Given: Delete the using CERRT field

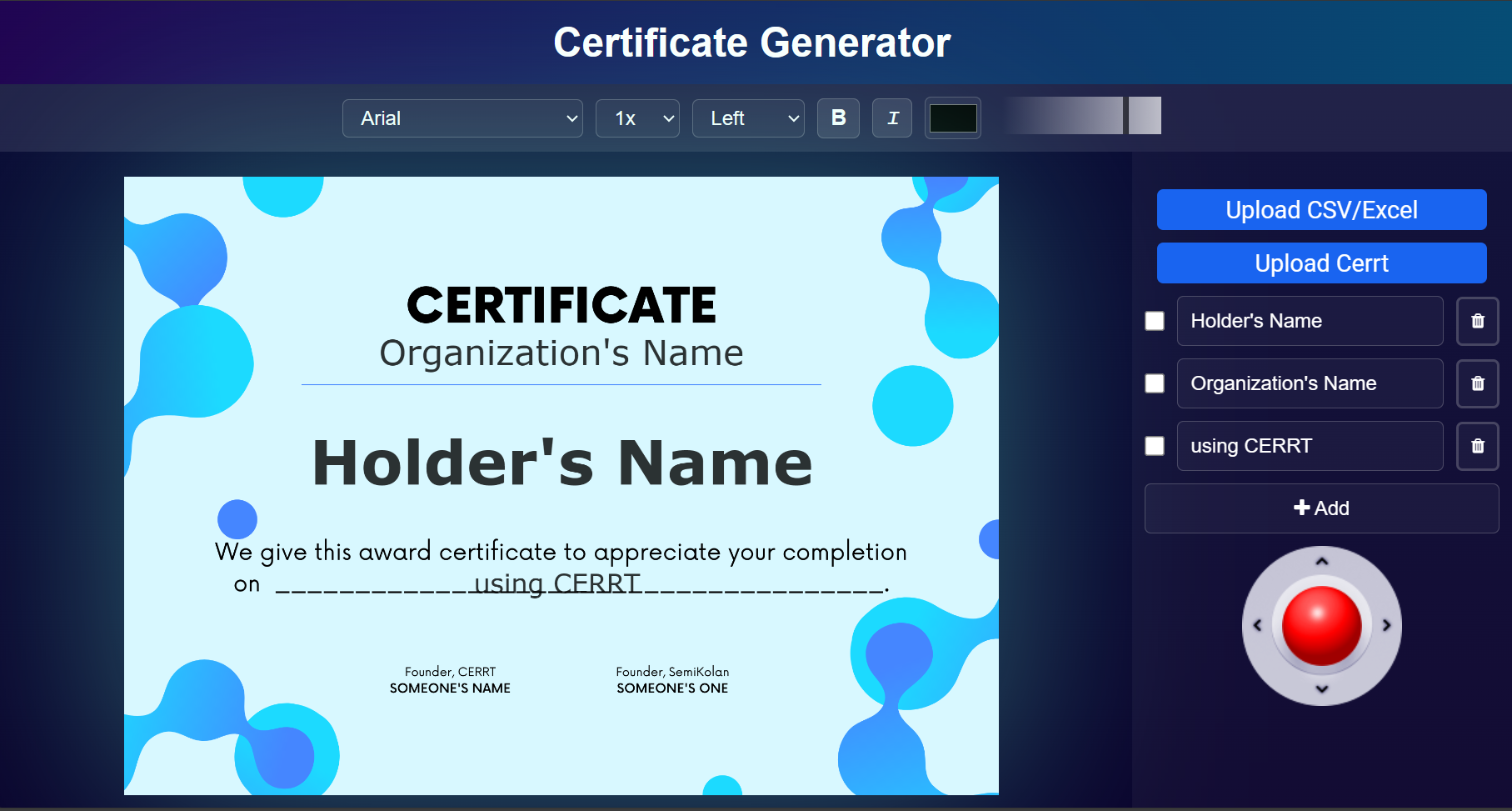Looking at the screenshot, I should (1477, 446).
